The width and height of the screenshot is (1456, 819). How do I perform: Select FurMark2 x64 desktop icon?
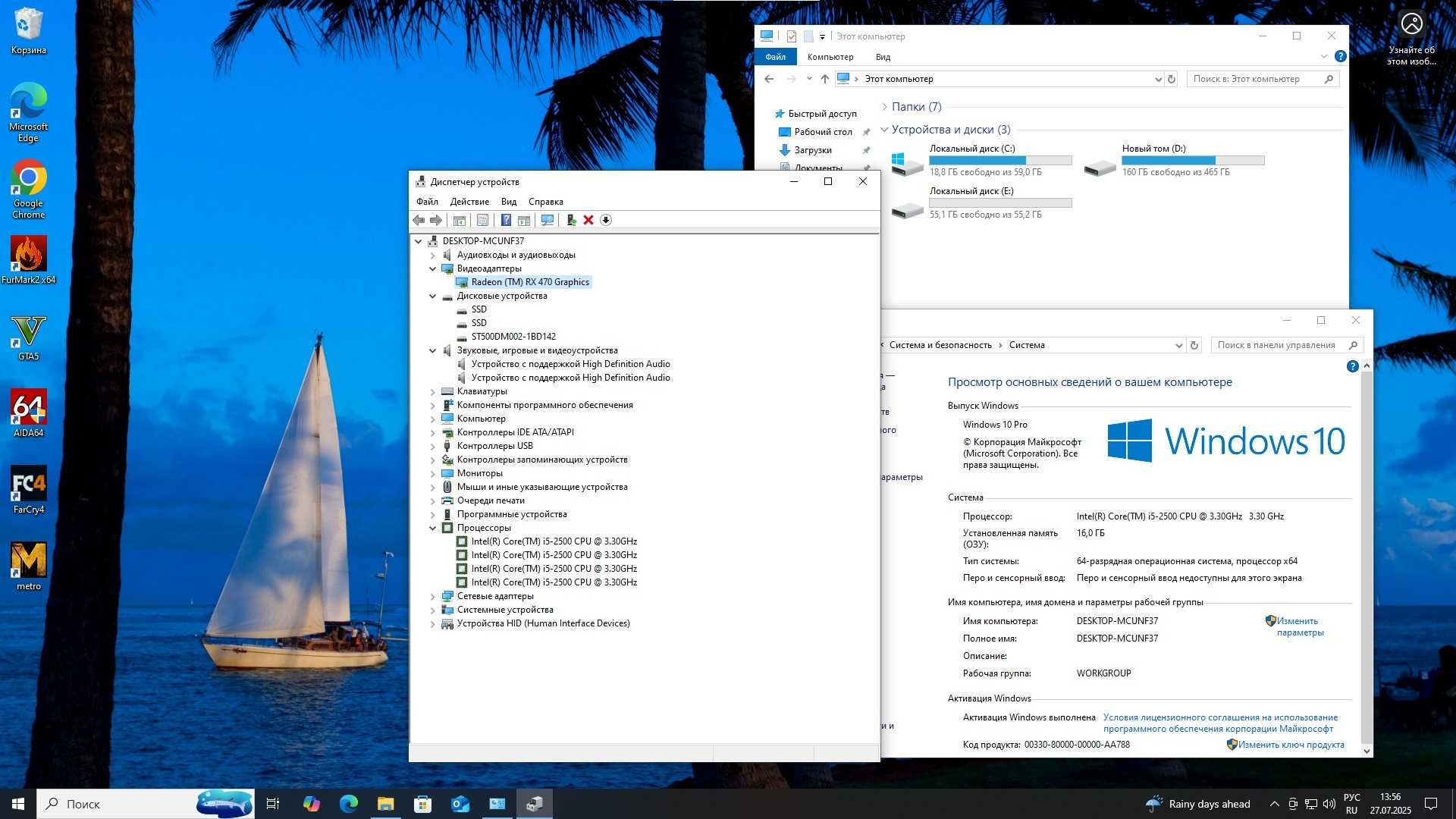pos(29,260)
